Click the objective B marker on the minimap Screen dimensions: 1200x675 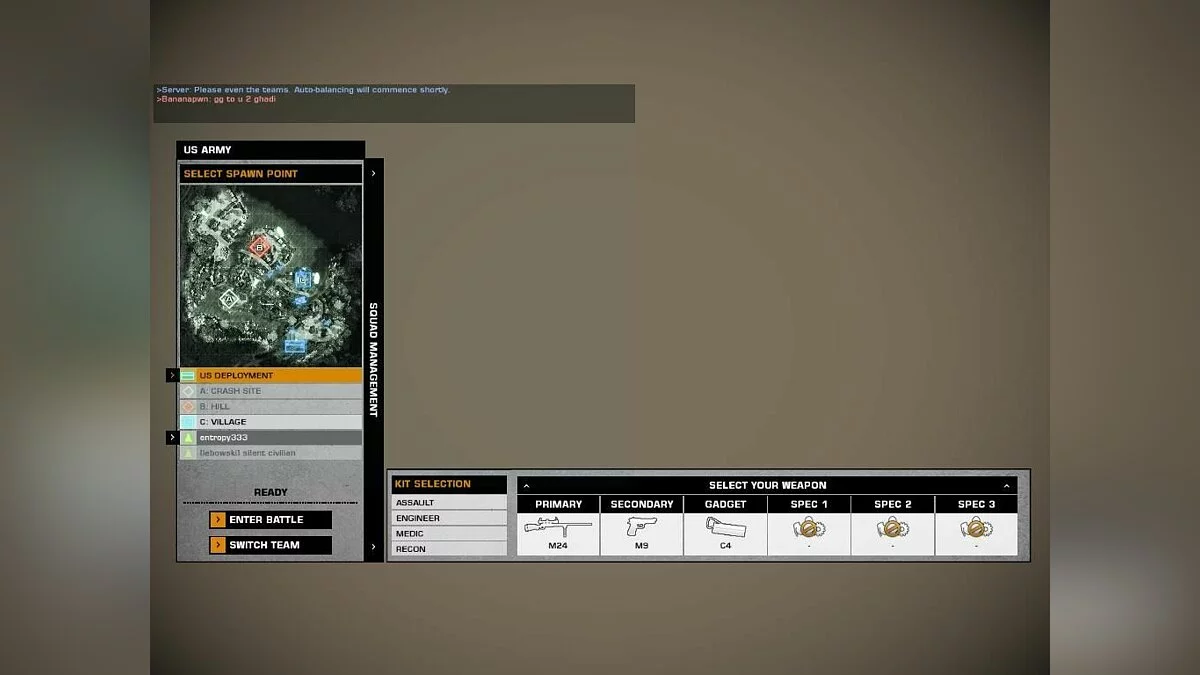[x=258, y=245]
